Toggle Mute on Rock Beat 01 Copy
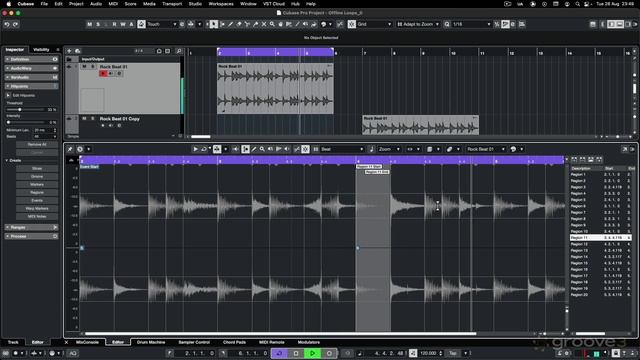The image size is (640, 360). [x=84, y=119]
